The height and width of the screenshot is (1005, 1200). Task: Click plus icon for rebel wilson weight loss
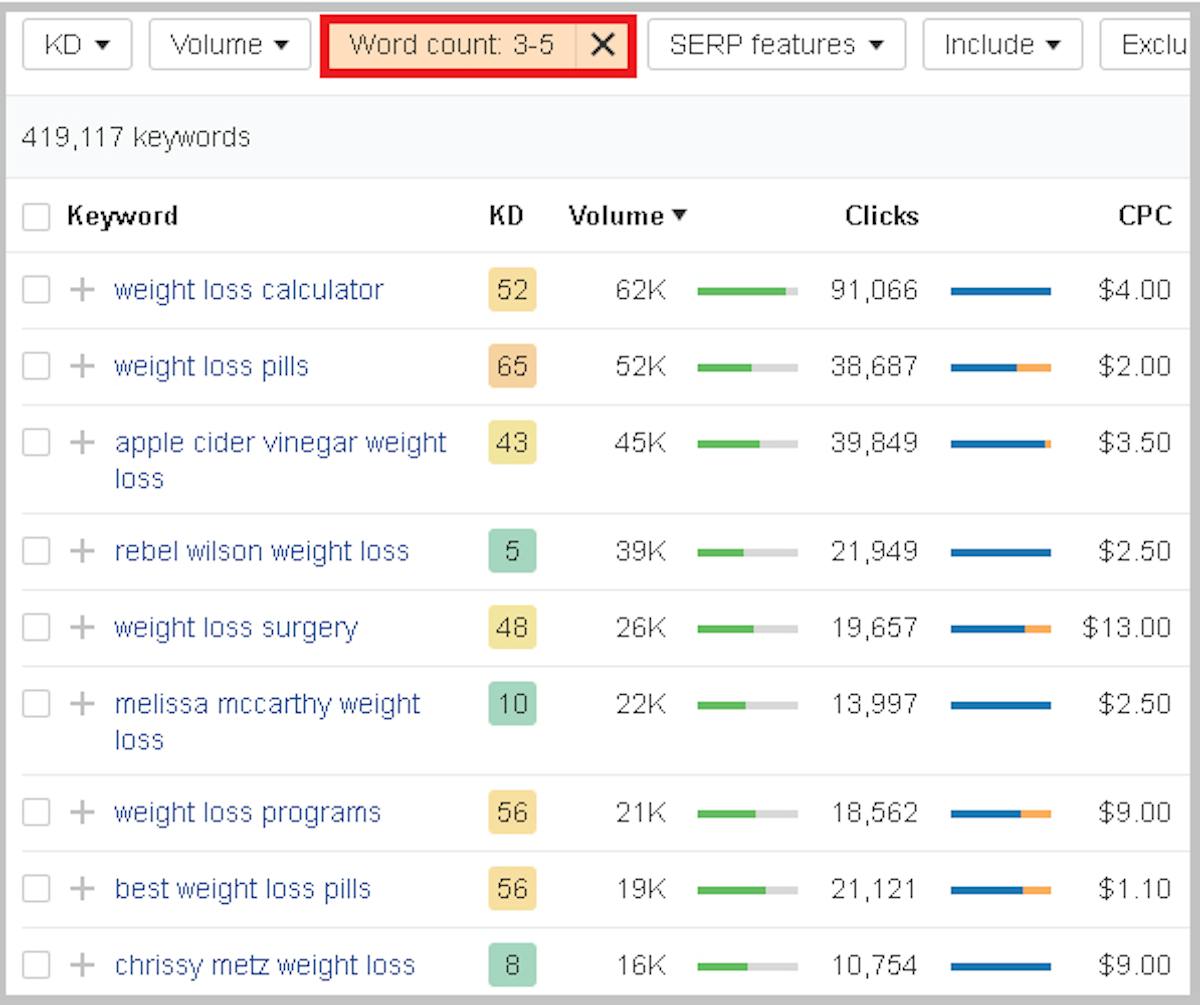82,551
